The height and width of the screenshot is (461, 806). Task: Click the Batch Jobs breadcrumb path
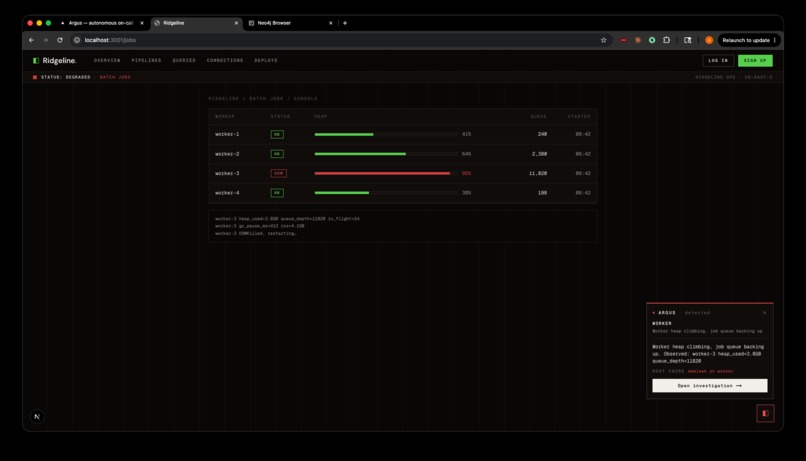tap(266, 98)
